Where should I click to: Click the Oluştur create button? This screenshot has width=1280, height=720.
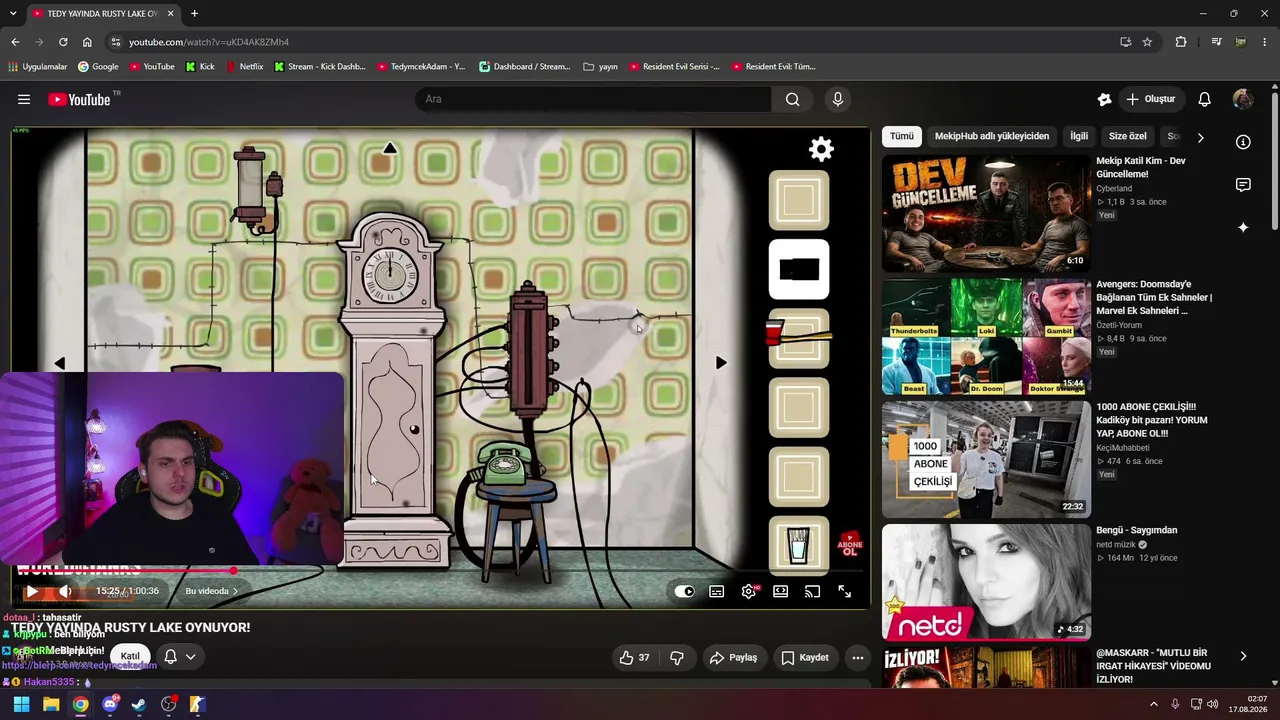(x=1150, y=99)
